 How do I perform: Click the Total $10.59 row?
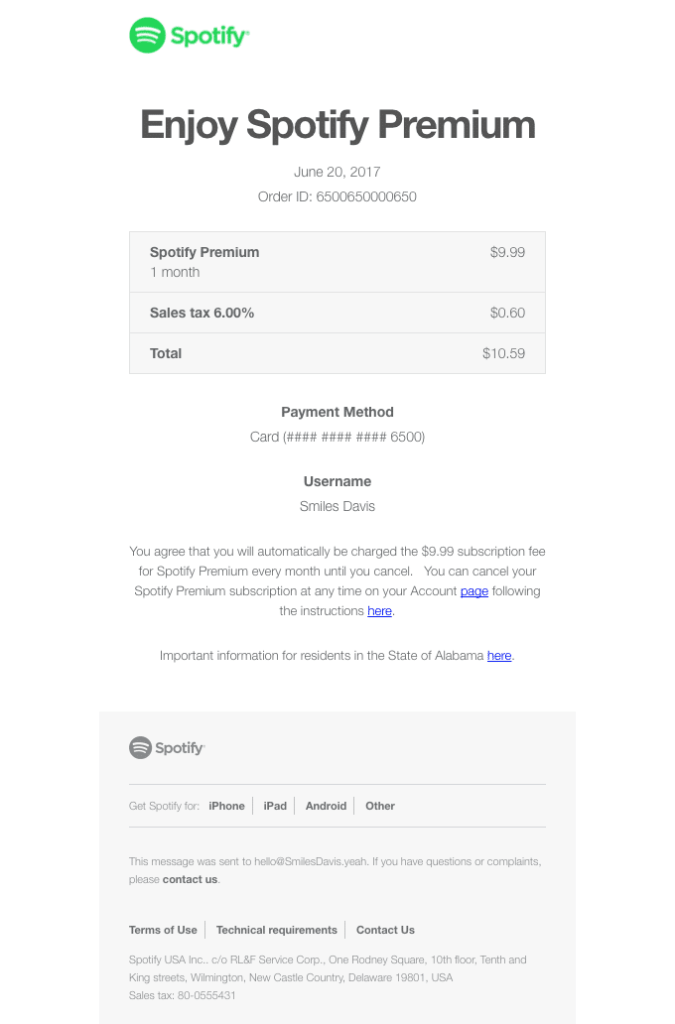[338, 353]
